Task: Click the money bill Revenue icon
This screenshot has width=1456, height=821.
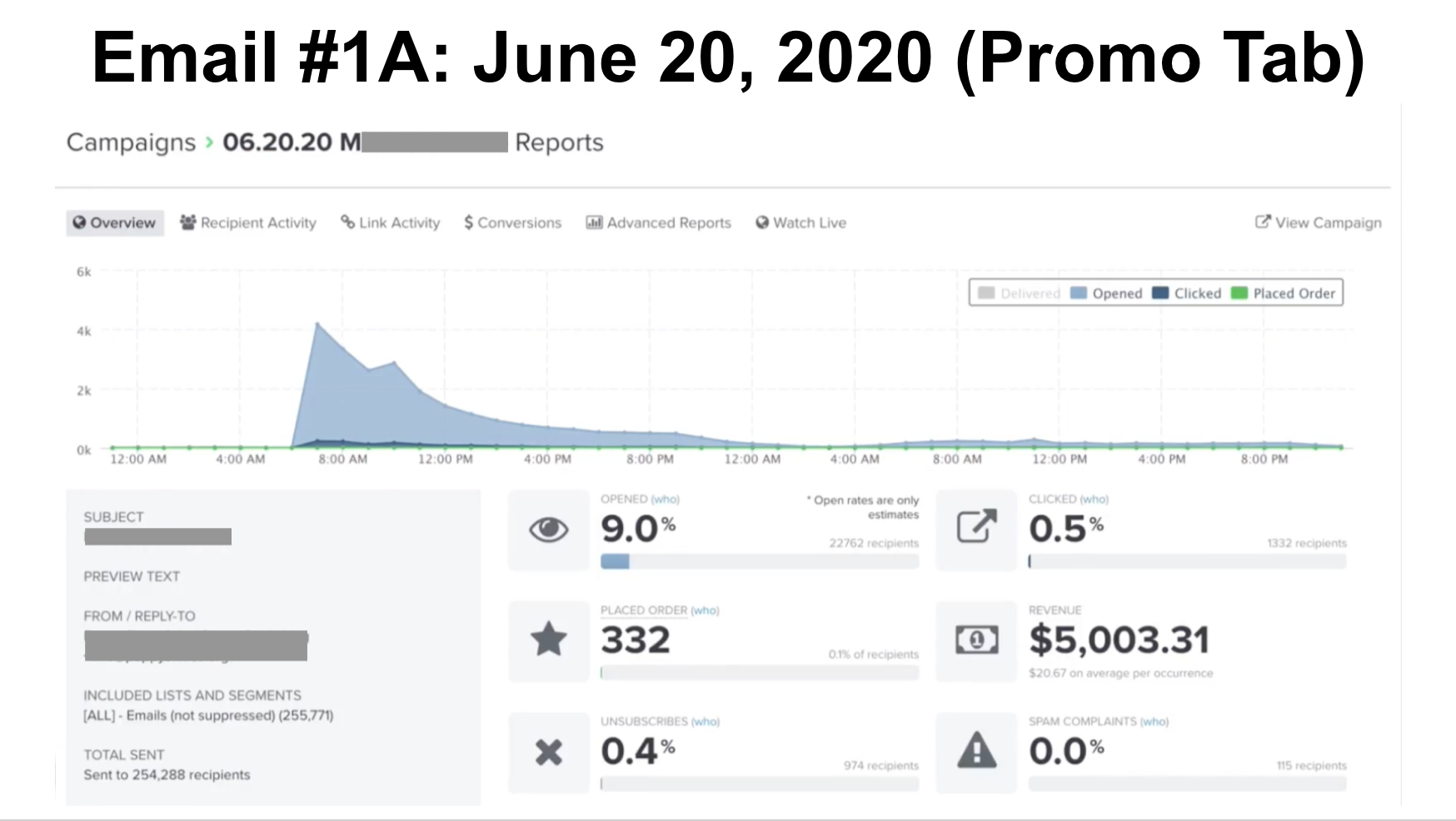Action: tap(976, 639)
